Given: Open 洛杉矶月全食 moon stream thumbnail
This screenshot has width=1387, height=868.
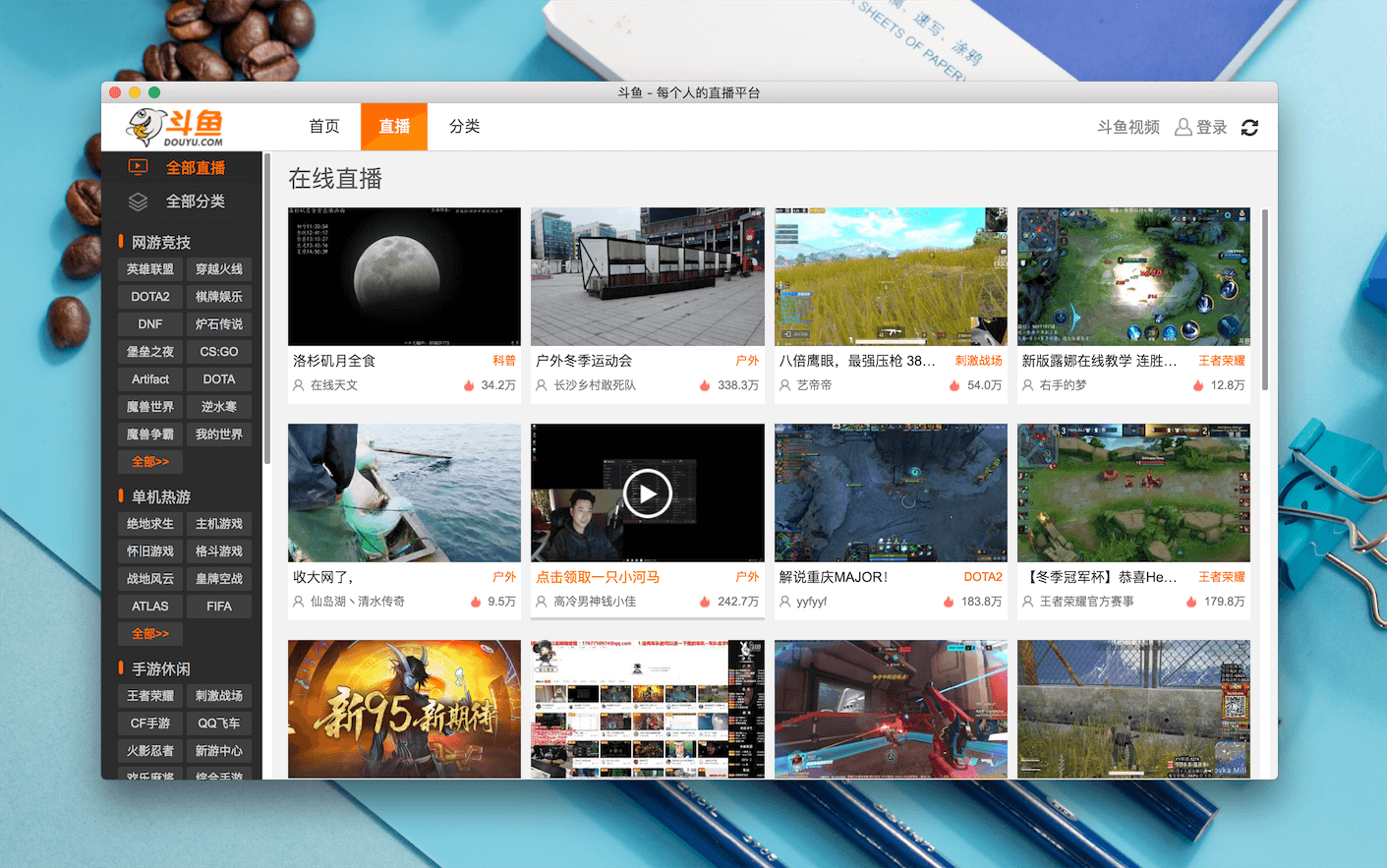Looking at the screenshot, I should 404,276.
